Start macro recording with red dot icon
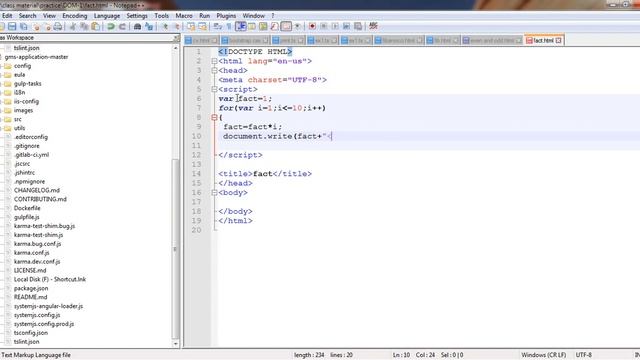This screenshot has width=640, height=360. (312, 27)
